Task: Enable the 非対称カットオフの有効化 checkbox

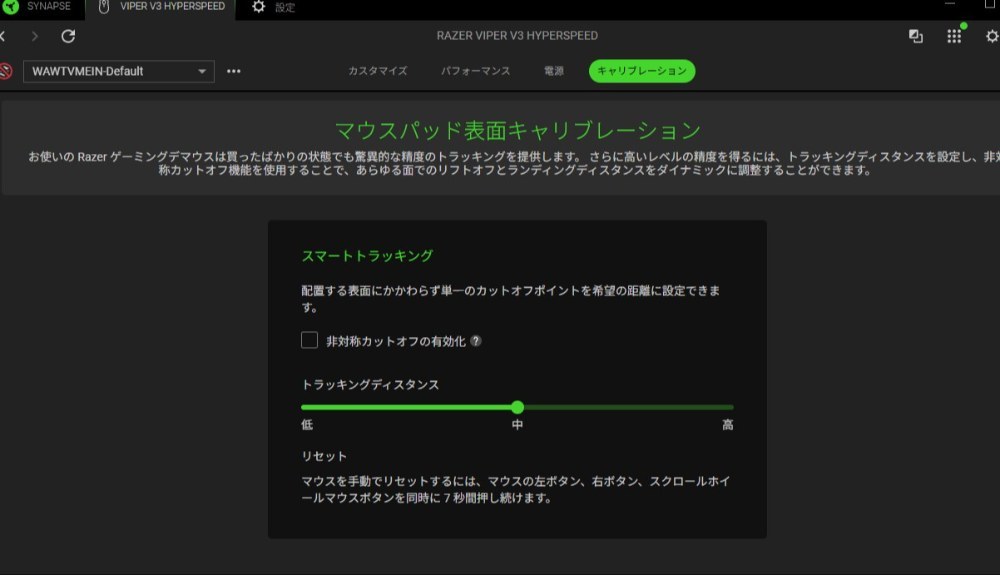Action: coord(309,340)
